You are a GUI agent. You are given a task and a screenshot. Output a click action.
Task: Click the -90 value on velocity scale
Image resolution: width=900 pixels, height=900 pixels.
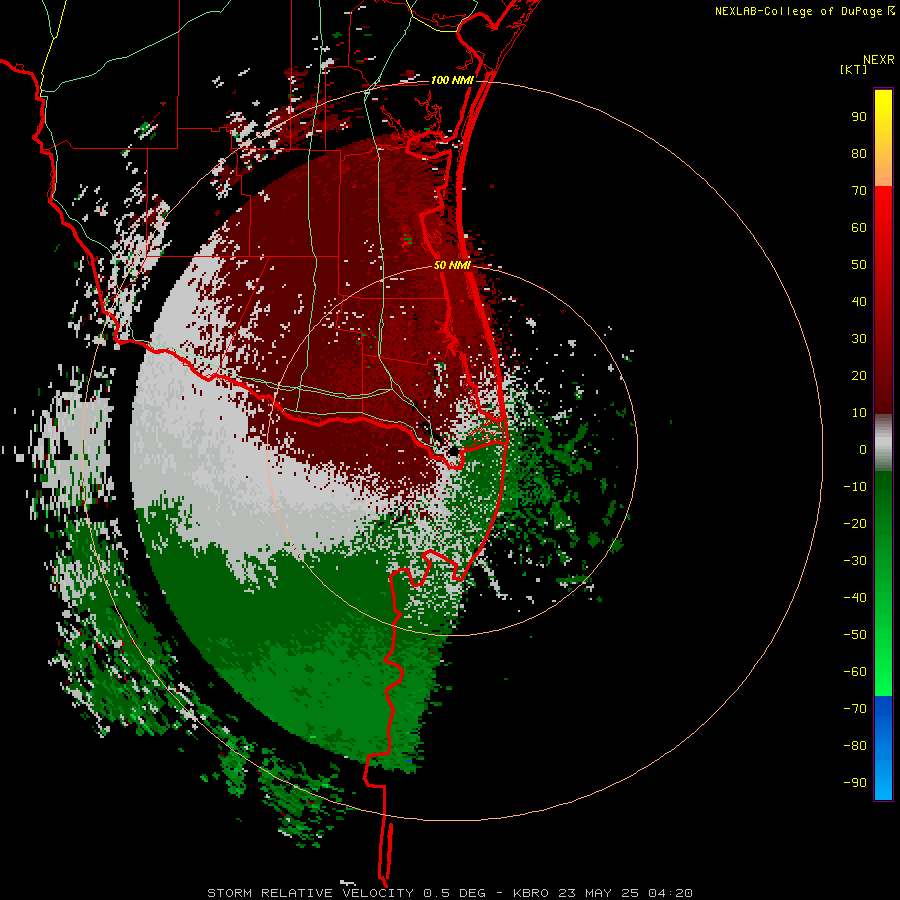pos(855,783)
